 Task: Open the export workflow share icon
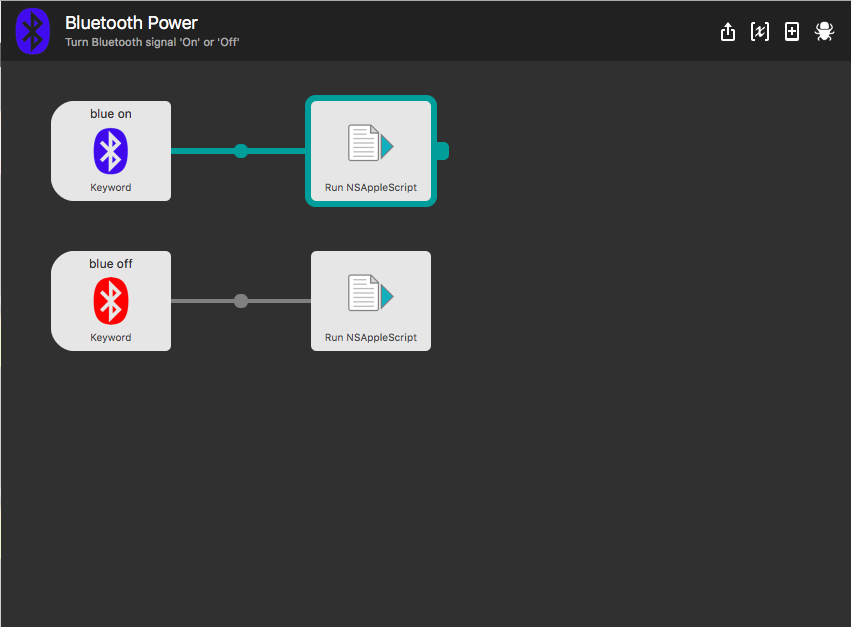(x=727, y=32)
